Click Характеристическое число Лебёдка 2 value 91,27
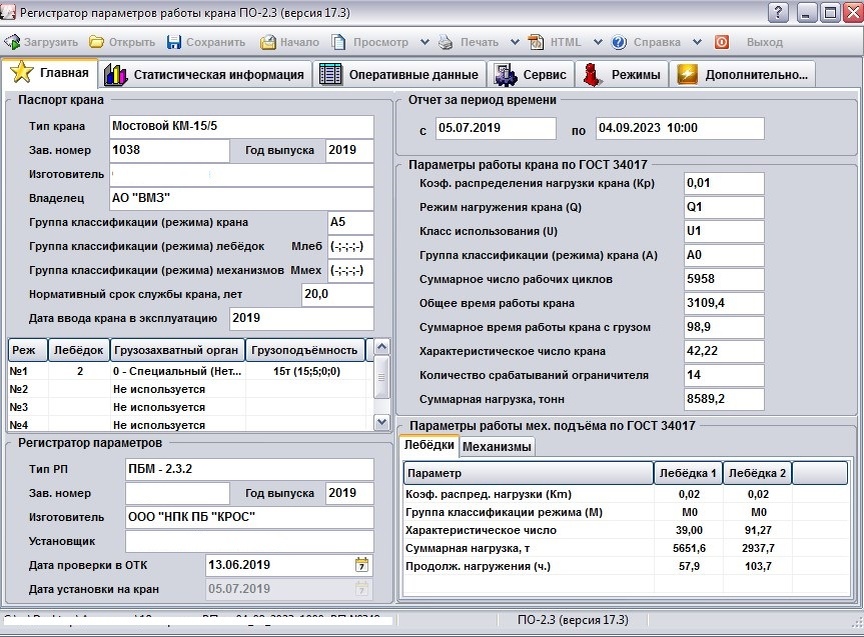864x637 pixels. pos(758,530)
